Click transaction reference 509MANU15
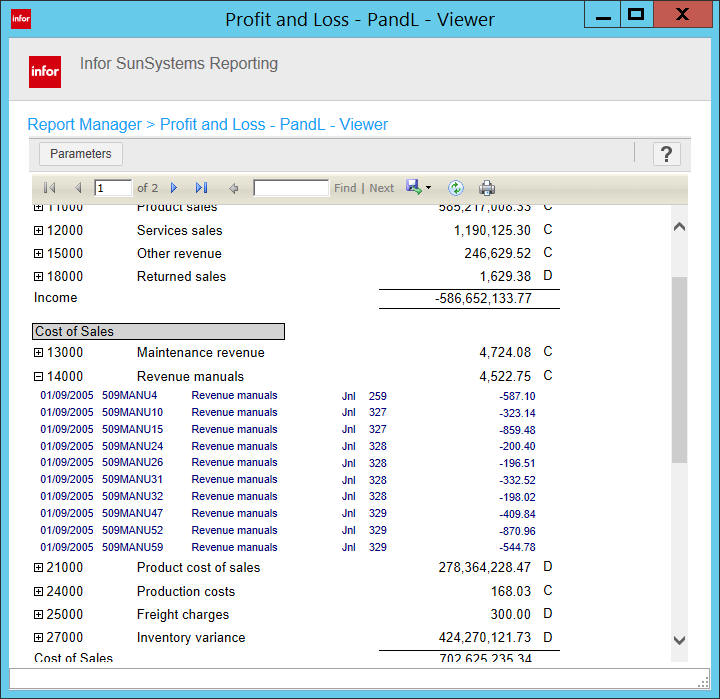This screenshot has width=720, height=699. click(132, 429)
